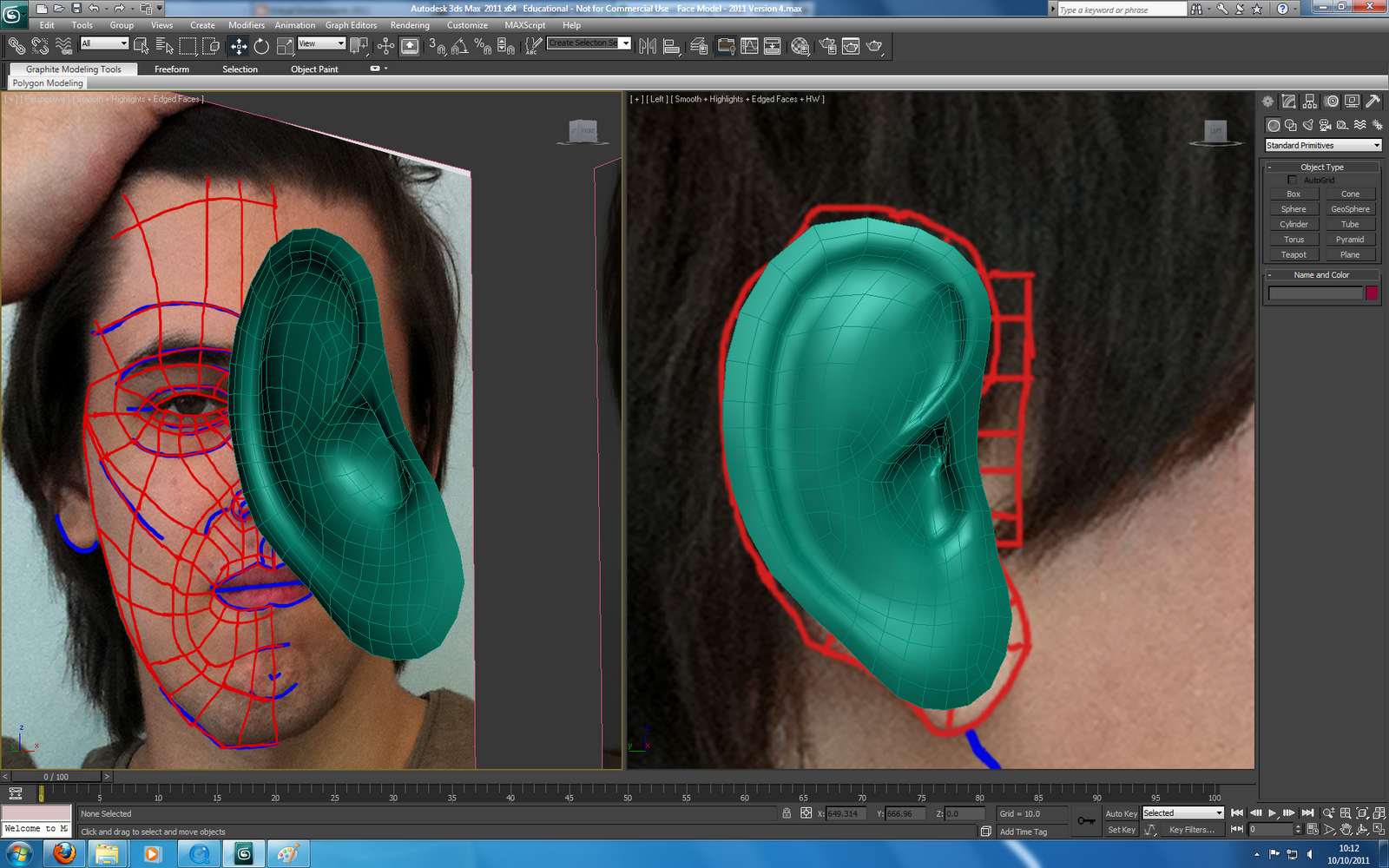Open the Modify command panel tab
The height and width of the screenshot is (868, 1389).
pyautogui.click(x=1287, y=101)
